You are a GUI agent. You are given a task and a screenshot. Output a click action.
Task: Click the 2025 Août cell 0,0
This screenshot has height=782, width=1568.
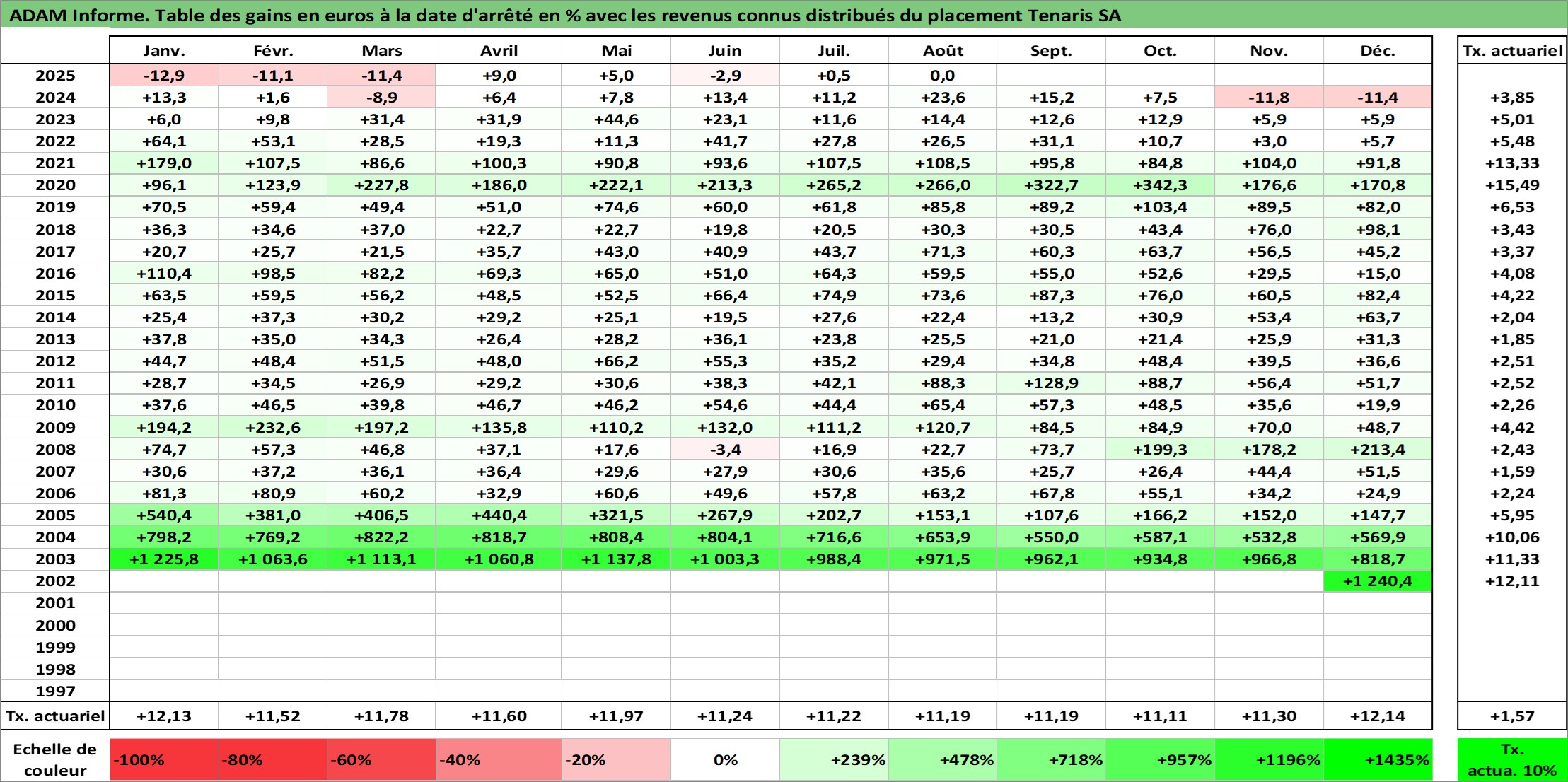(x=943, y=76)
